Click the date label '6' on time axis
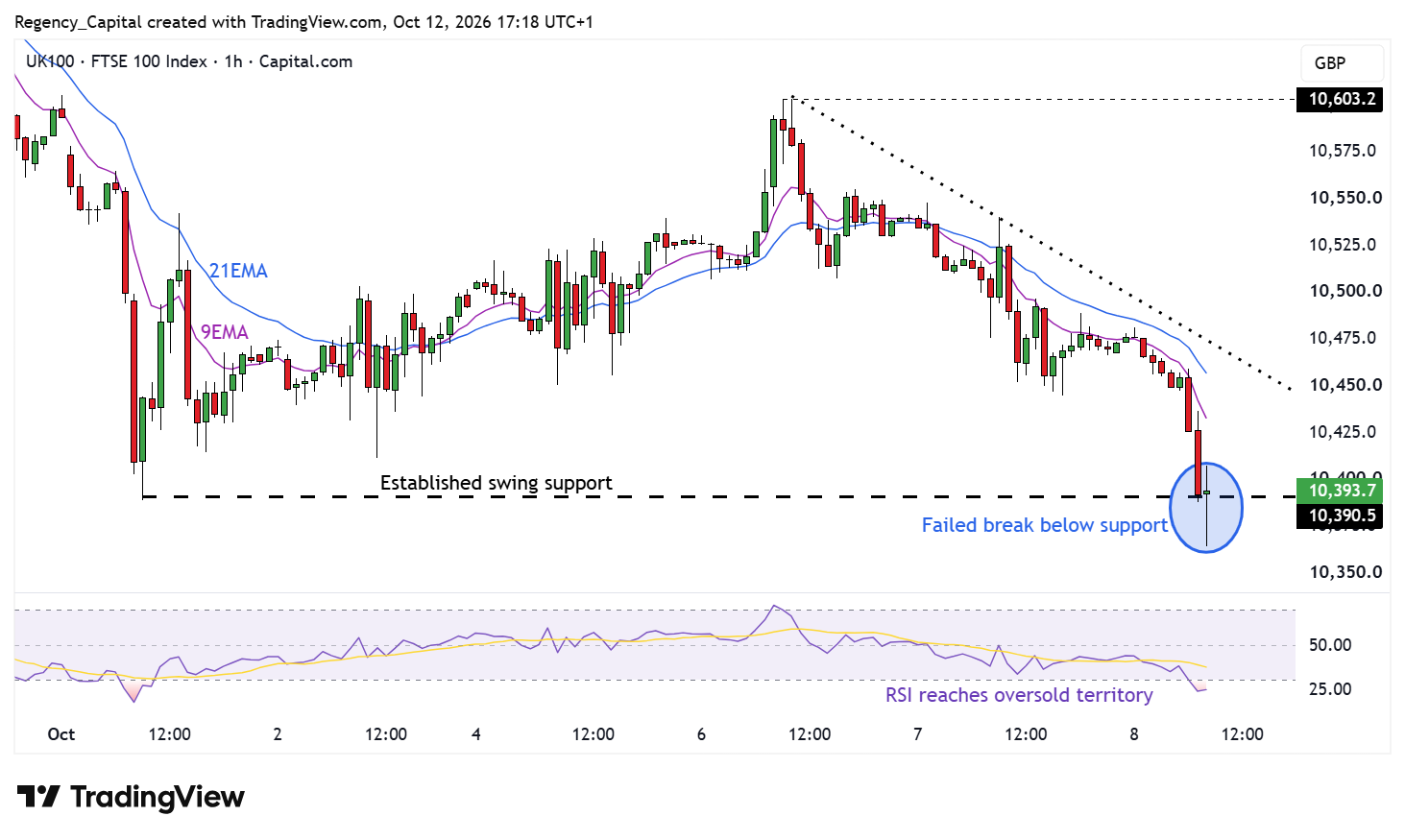 (x=701, y=734)
